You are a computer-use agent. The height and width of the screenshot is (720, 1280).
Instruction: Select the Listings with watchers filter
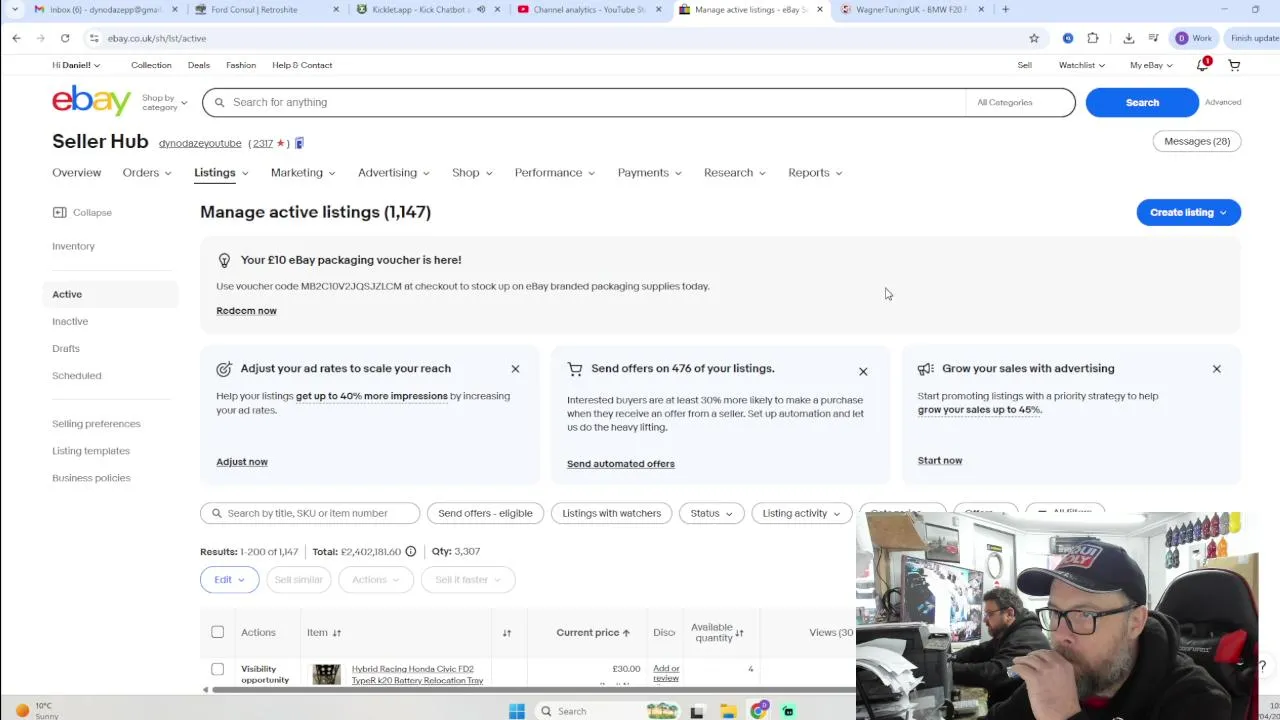coord(611,513)
